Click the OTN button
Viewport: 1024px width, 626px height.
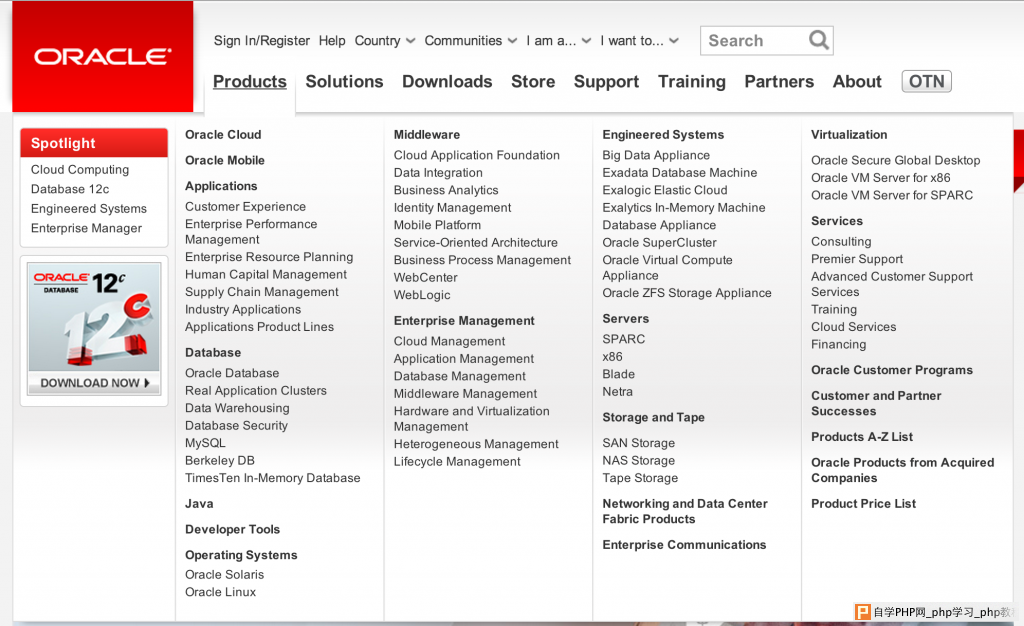click(x=926, y=82)
